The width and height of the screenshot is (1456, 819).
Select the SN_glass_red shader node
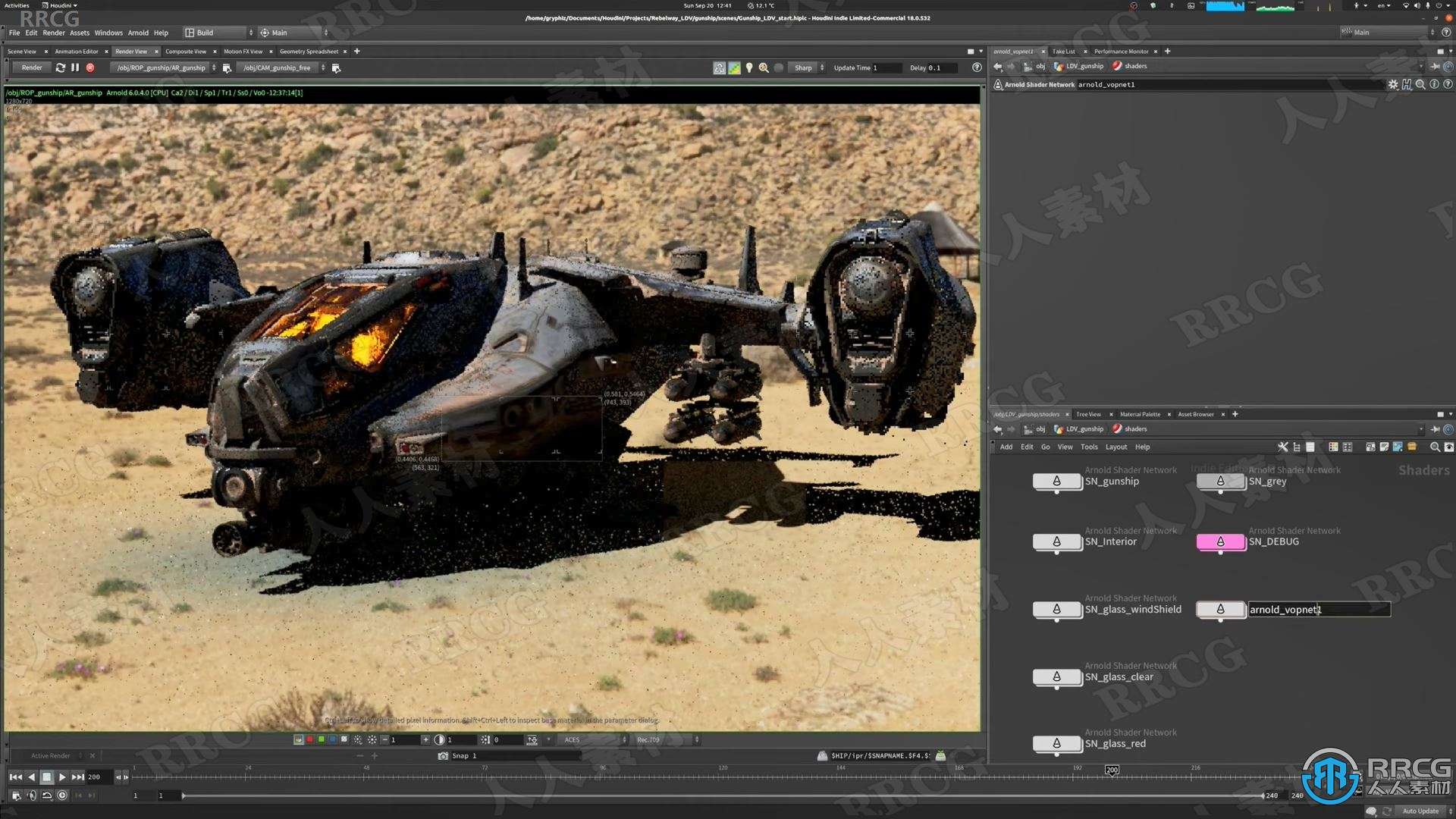[1057, 744]
